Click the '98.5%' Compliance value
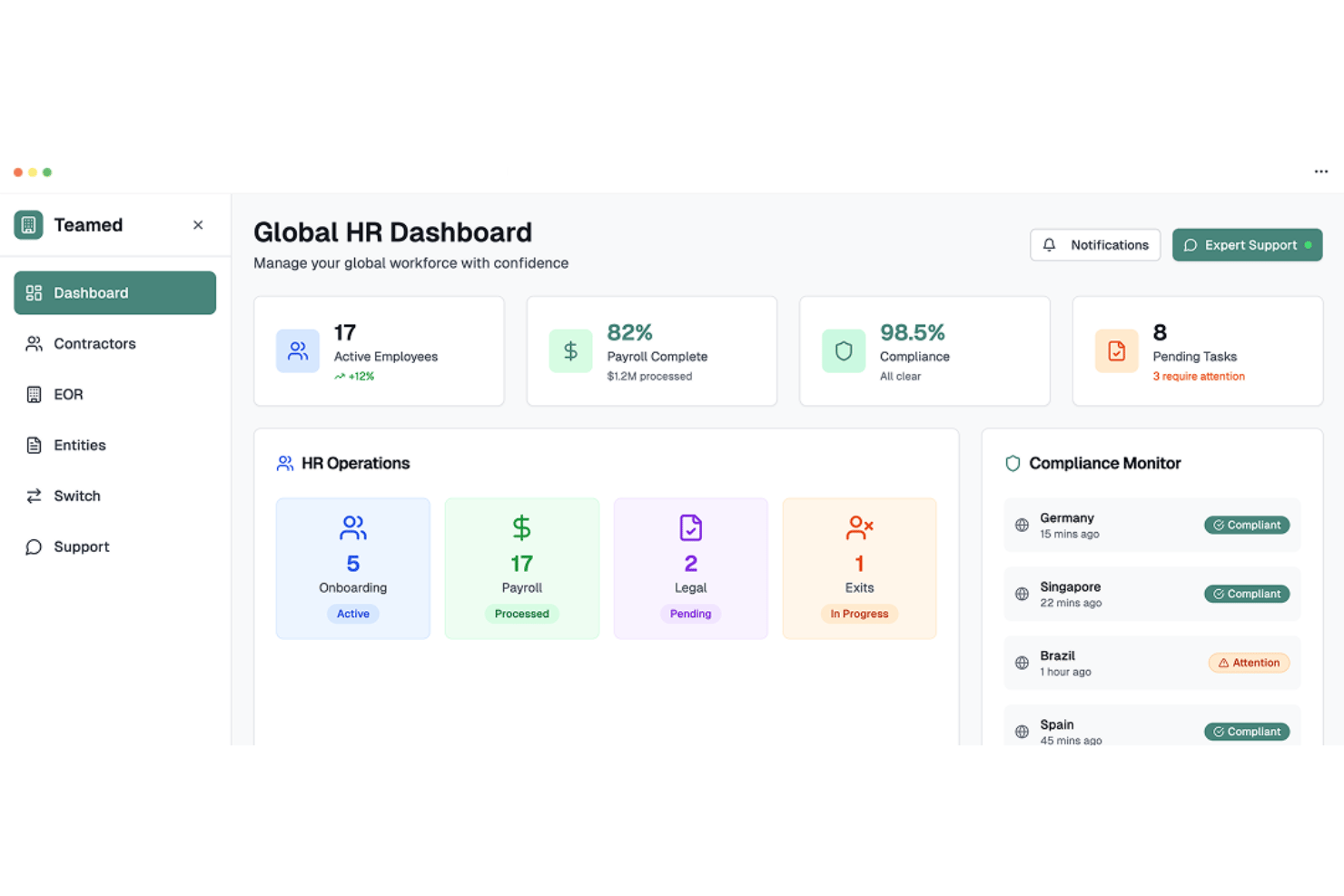This screenshot has width=1344, height=896. (x=913, y=332)
